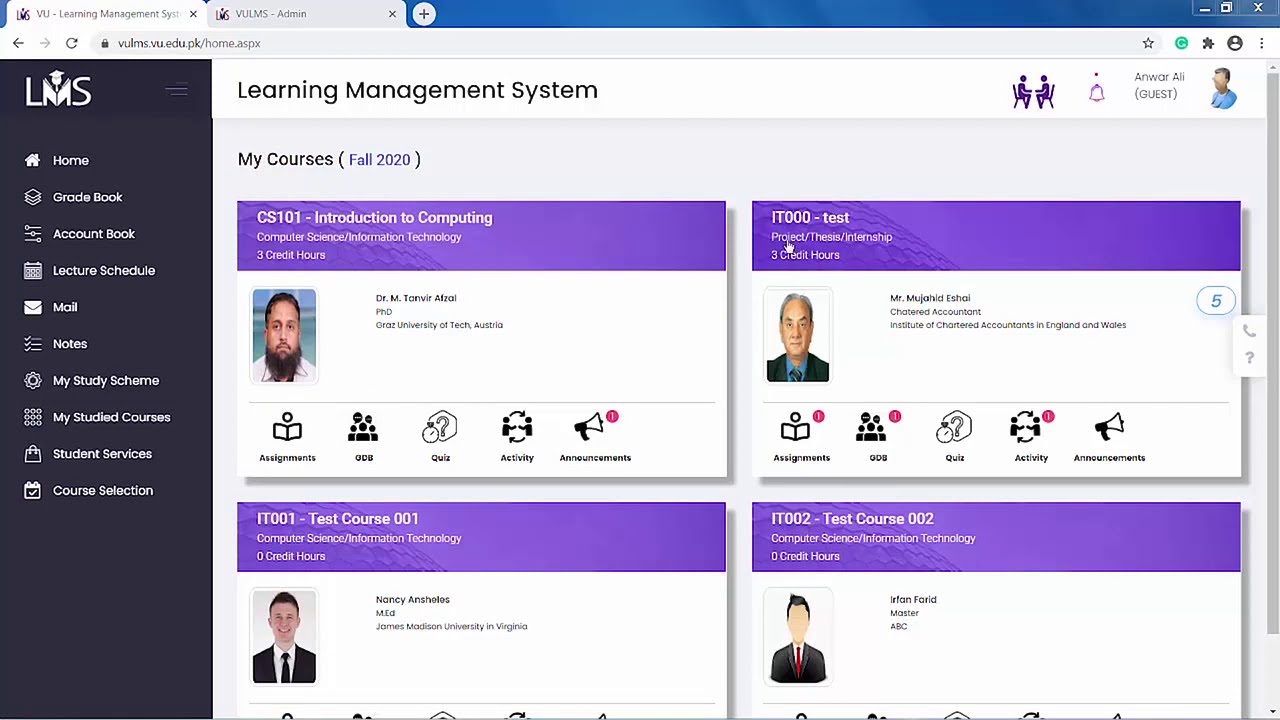Click the Account Book sidebar icon
Image resolution: width=1280 pixels, height=720 pixels.
point(33,234)
